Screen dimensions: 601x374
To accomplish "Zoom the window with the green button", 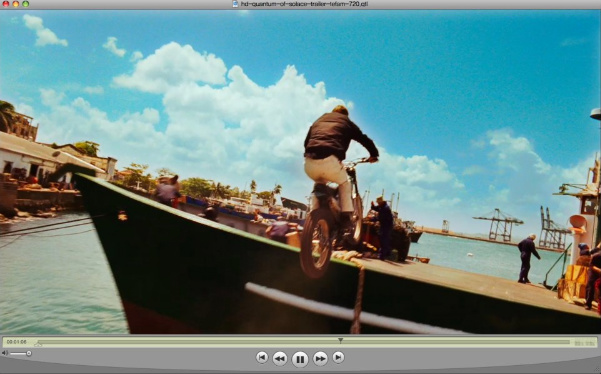I will click(25, 4).
